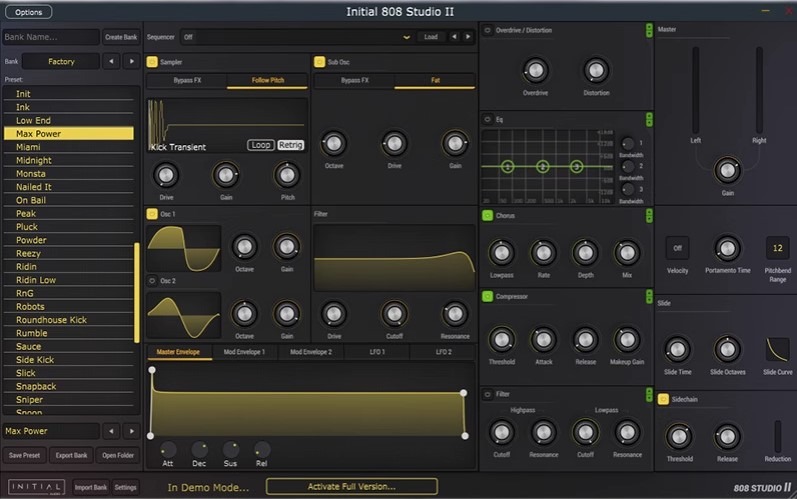Toggle the Sidechain power button

(663, 399)
